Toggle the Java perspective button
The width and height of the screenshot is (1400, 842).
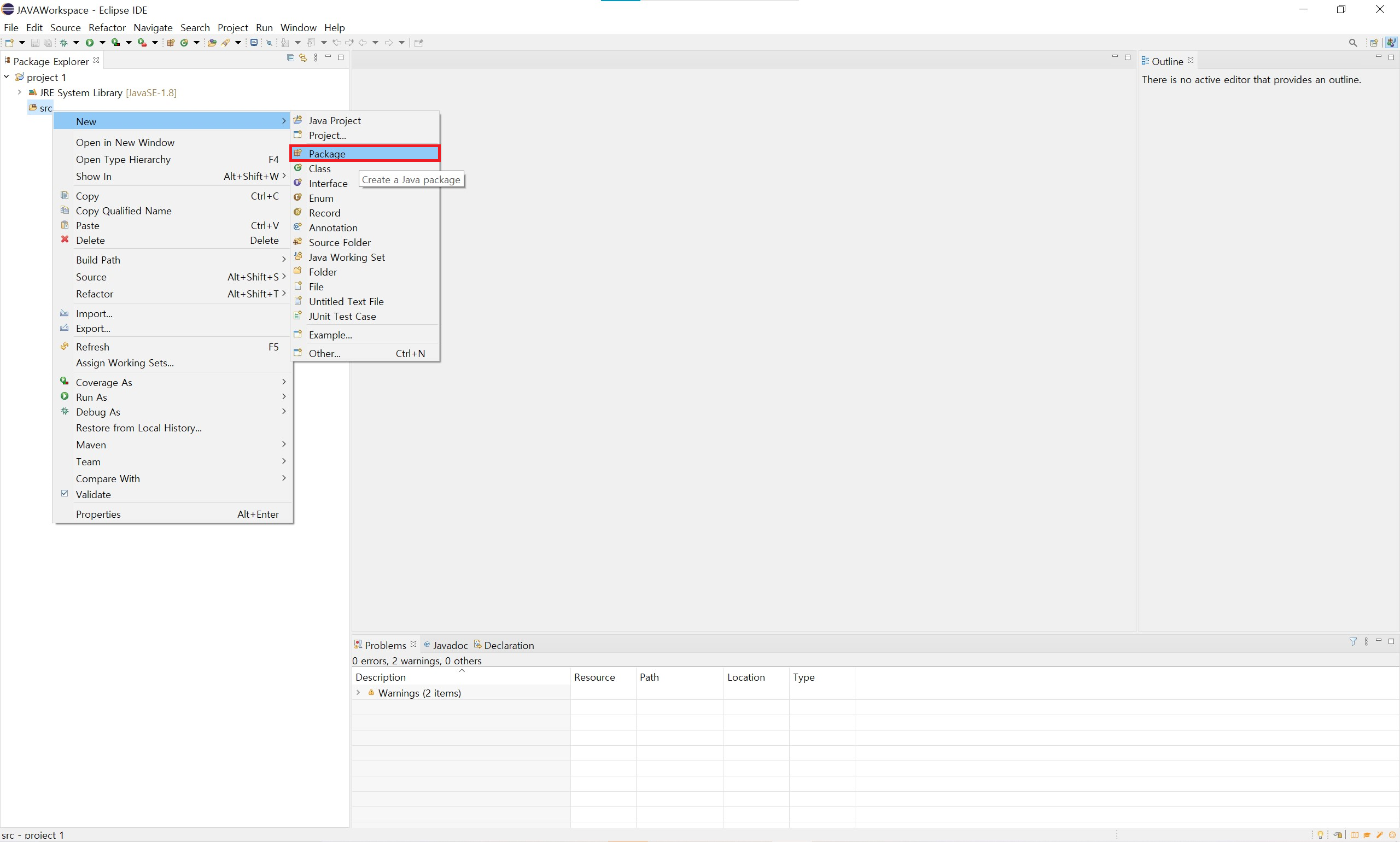tap(1391, 43)
